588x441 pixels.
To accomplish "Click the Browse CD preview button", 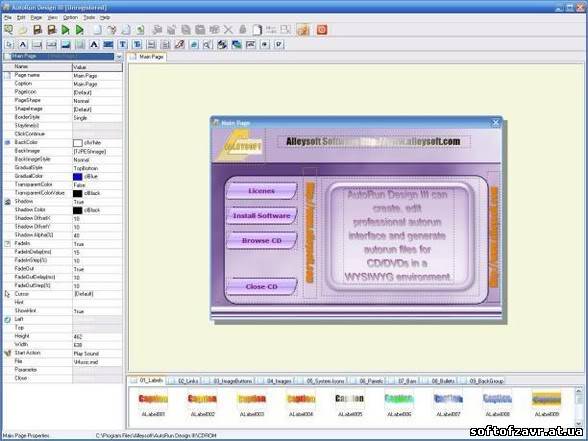I will point(261,240).
